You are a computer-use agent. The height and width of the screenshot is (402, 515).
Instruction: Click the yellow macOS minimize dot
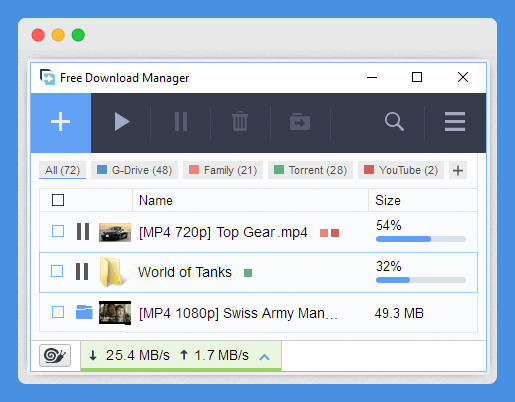point(58,35)
